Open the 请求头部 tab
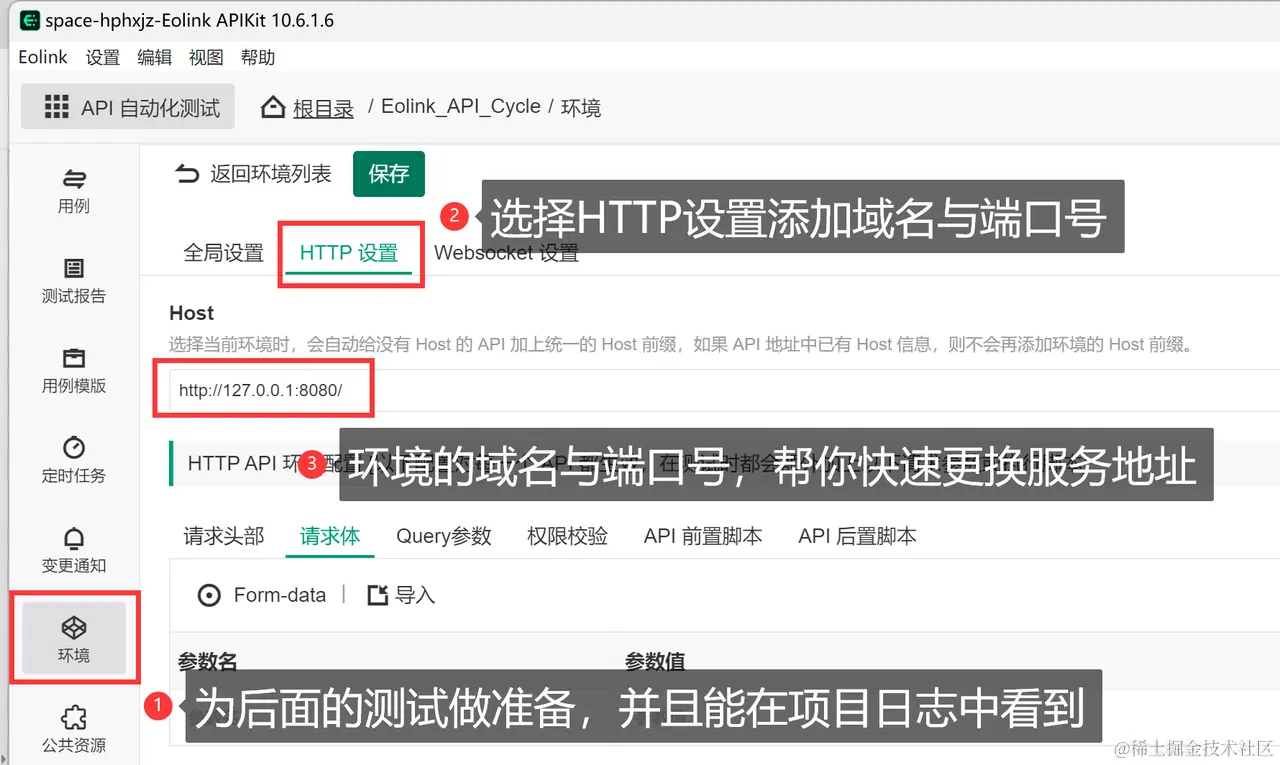The image size is (1280, 765). click(224, 536)
